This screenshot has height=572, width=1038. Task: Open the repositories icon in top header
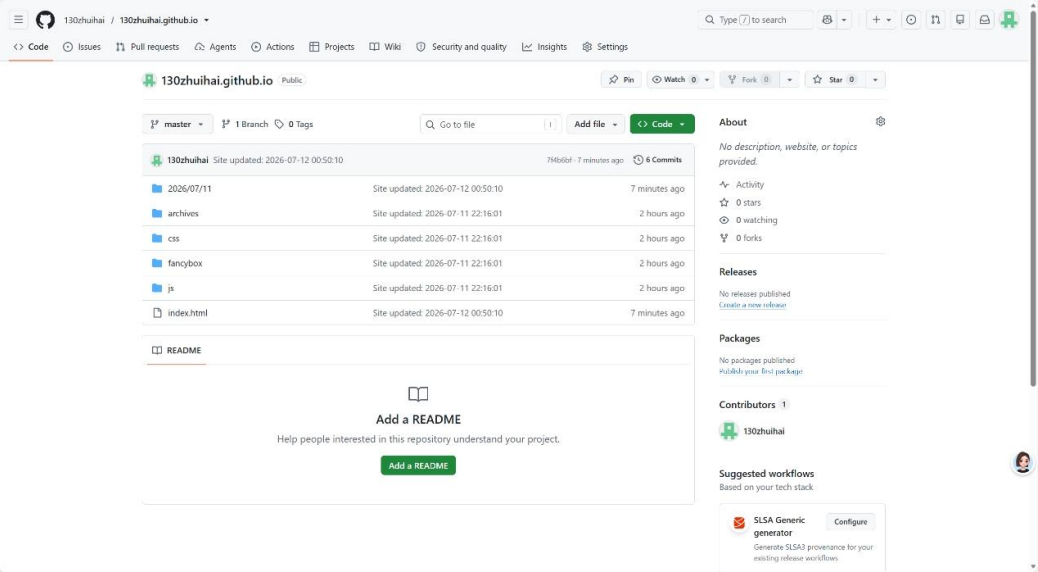pyautogui.click(x=960, y=20)
